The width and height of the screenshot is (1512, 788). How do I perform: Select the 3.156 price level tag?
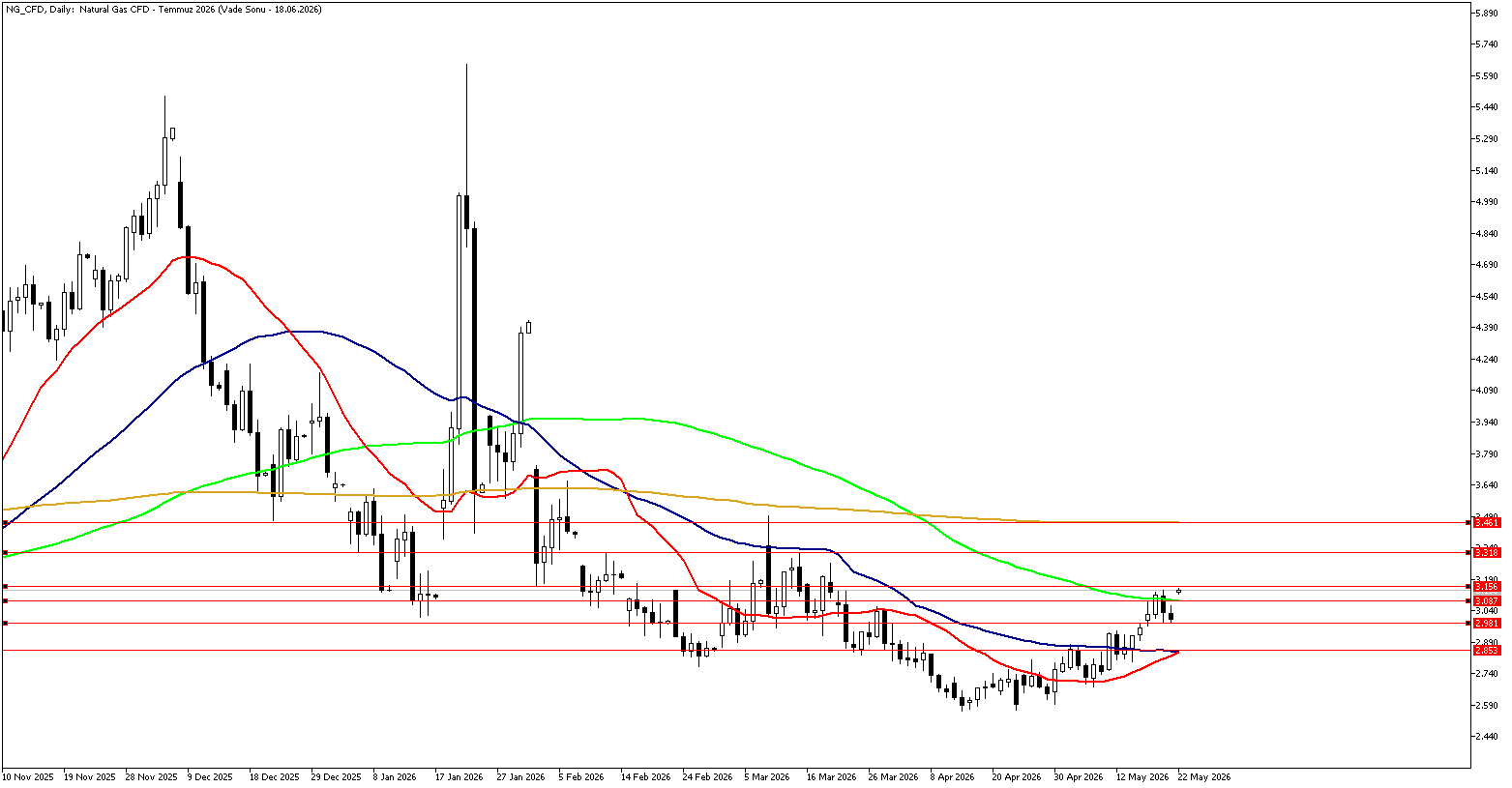pos(1487,586)
